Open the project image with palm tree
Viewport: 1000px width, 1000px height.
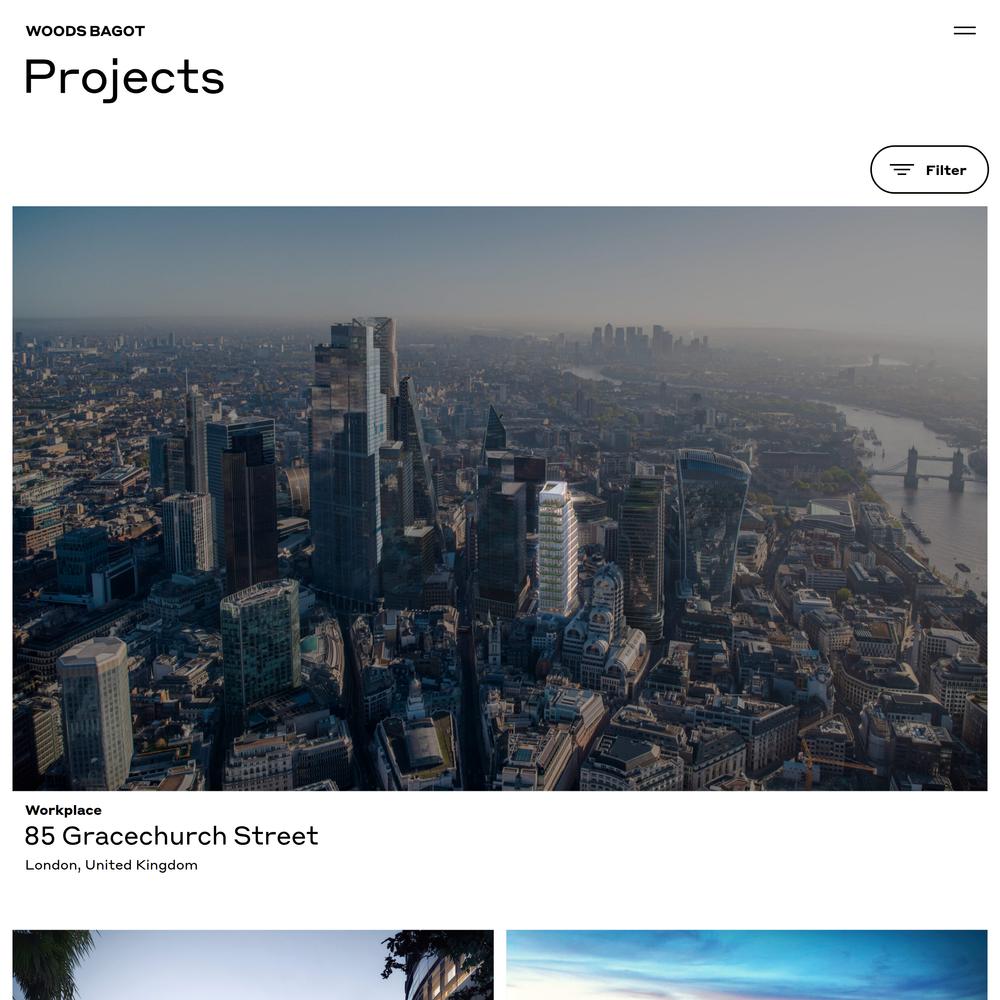tap(253, 964)
